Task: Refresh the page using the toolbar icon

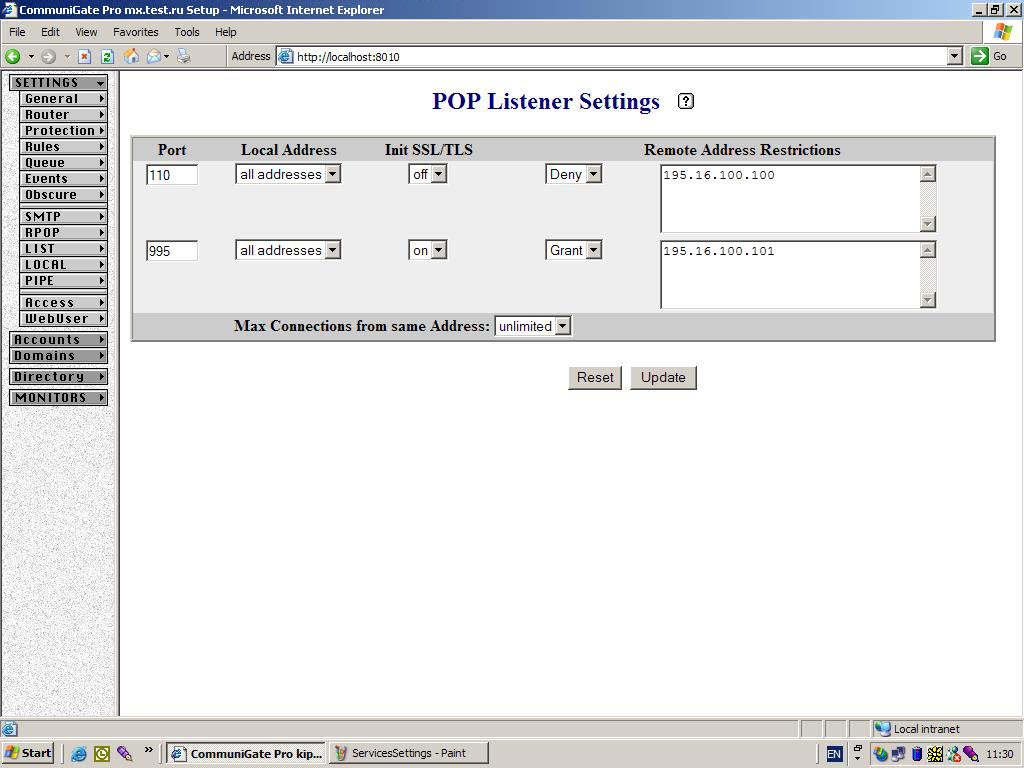Action: coord(107,57)
